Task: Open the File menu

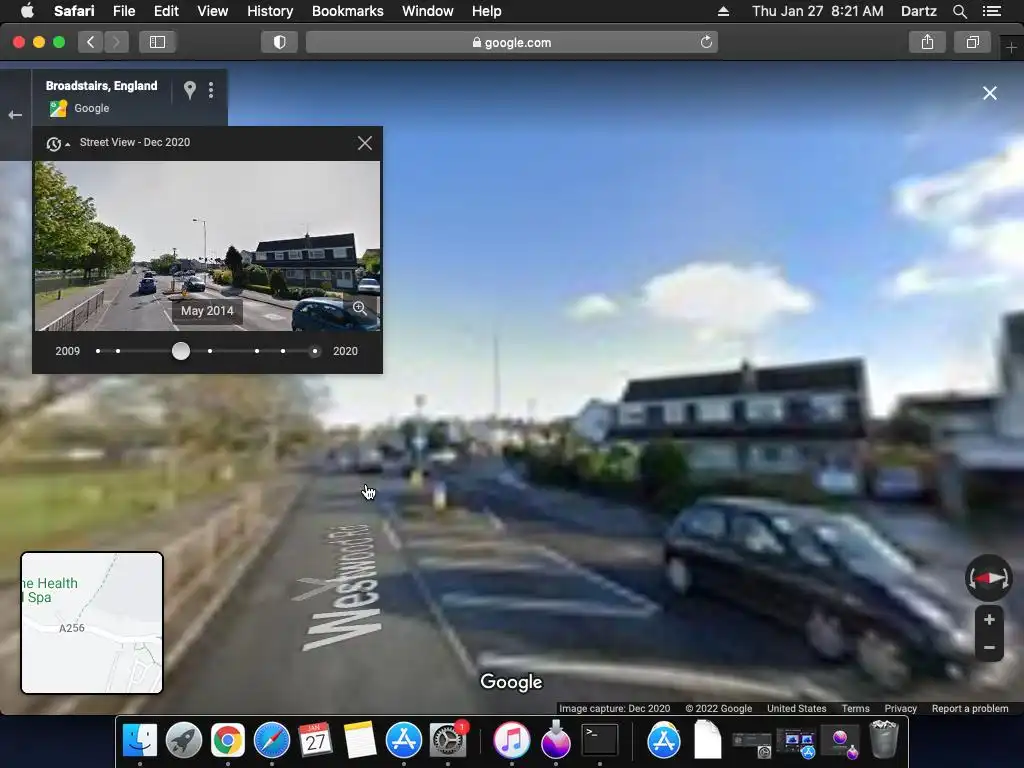Action: tap(123, 11)
